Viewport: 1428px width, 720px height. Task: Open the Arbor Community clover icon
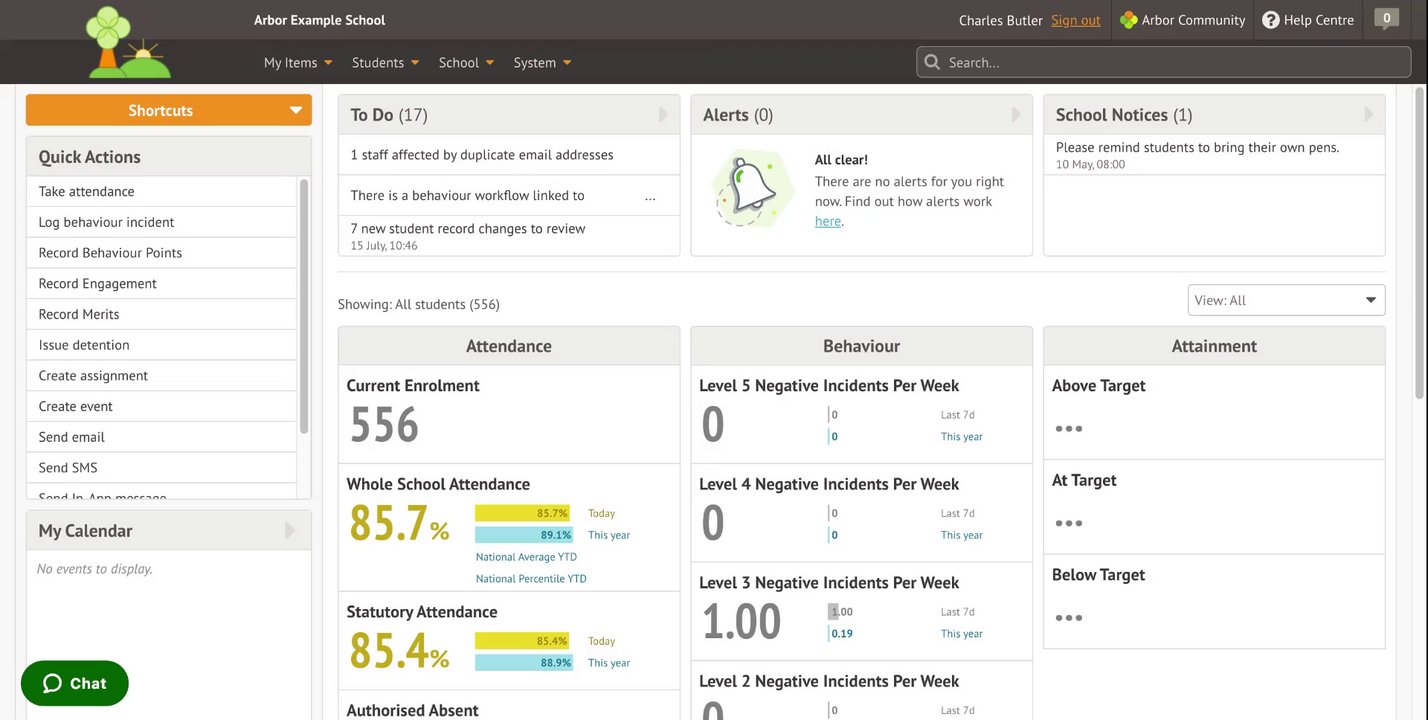point(1128,20)
